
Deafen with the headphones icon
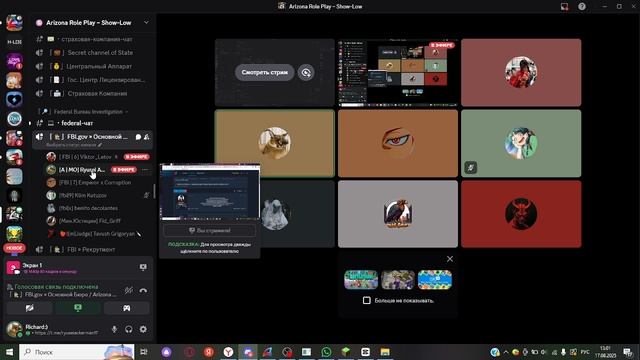129,329
